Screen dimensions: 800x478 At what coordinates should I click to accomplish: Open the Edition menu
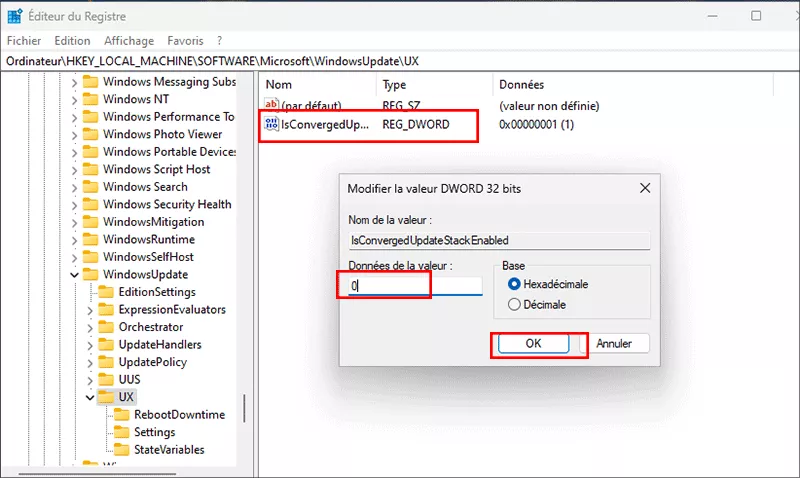72,41
